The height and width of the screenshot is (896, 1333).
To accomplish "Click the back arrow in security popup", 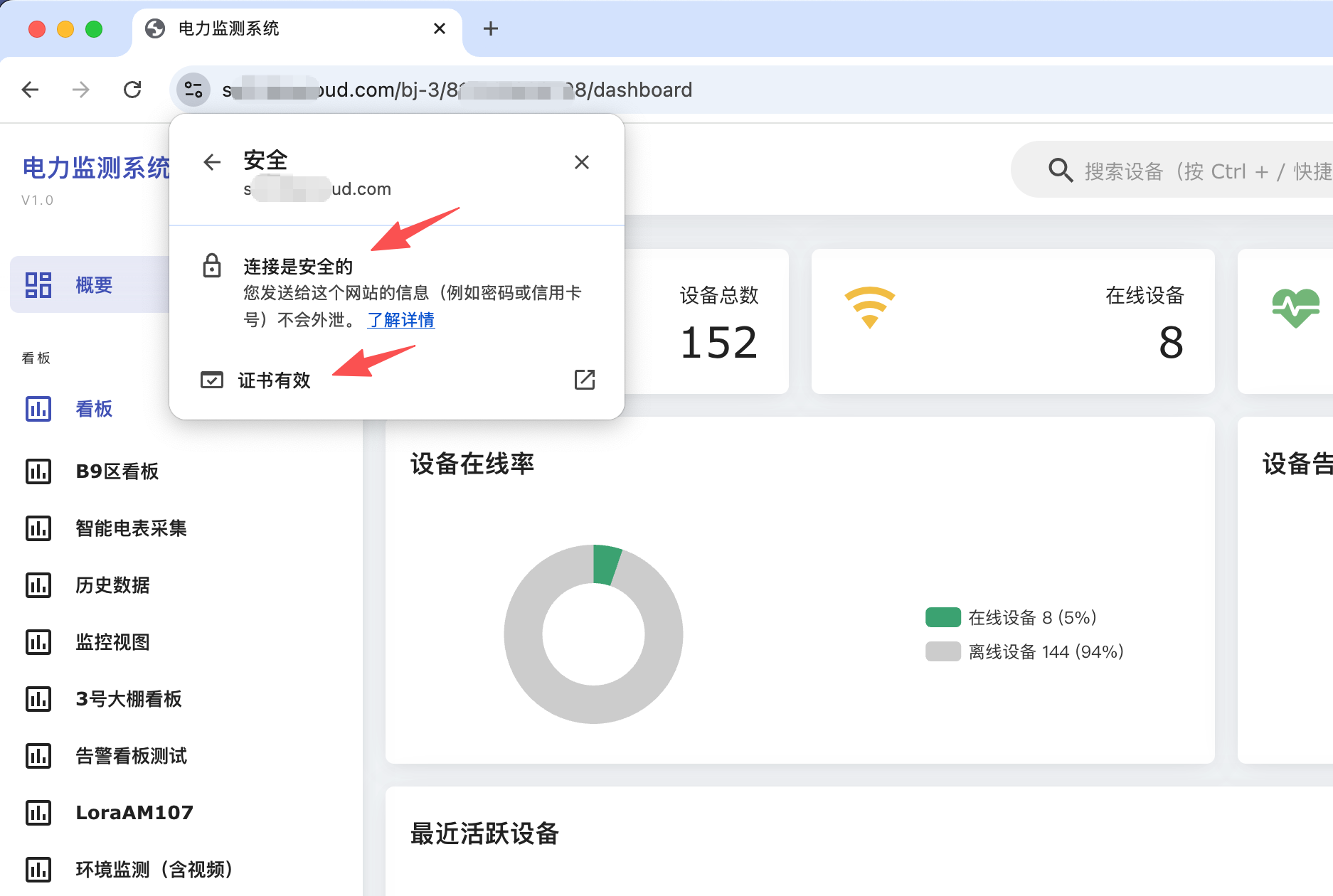I will (212, 162).
